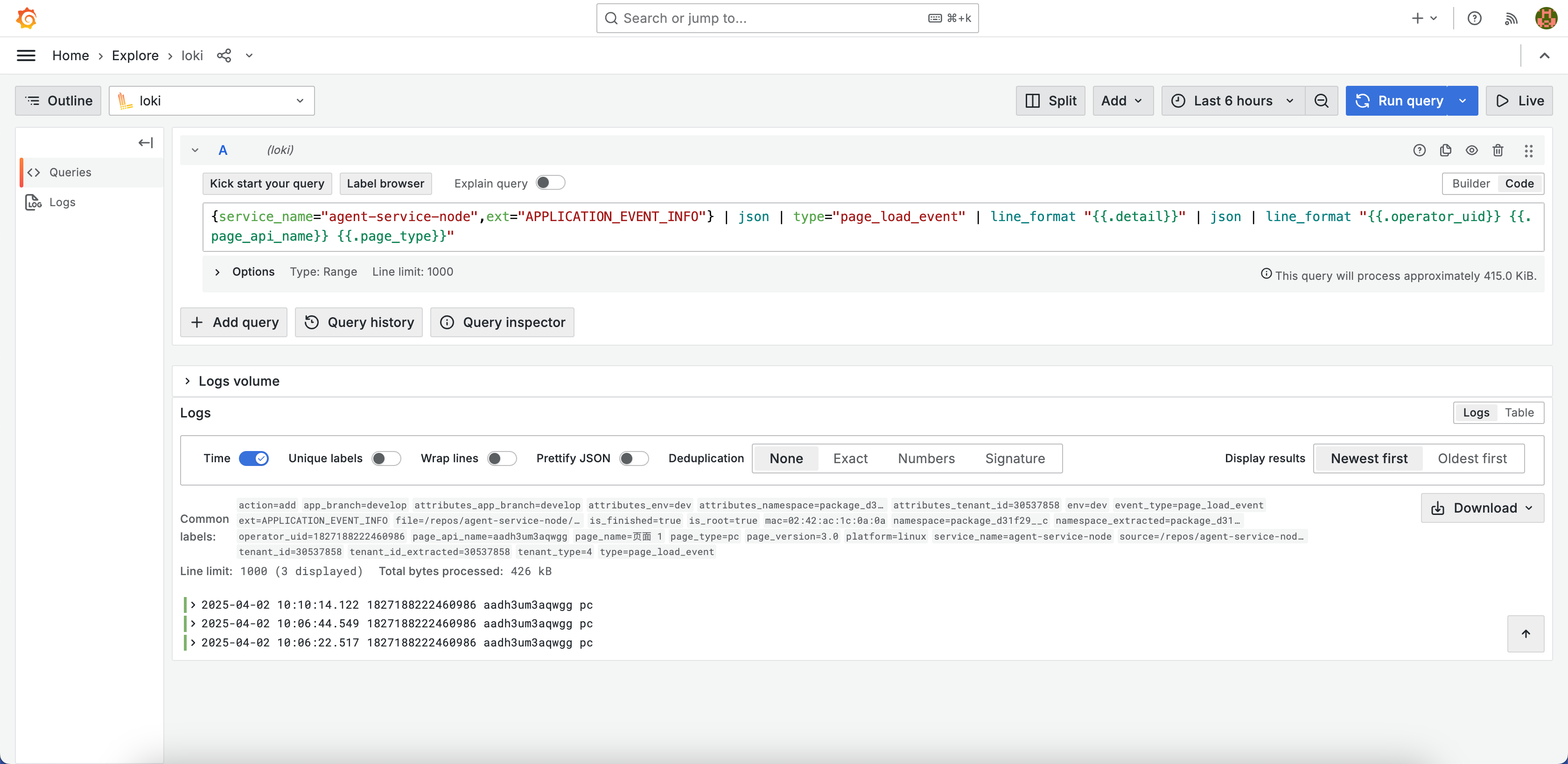Choose Newest first display order
This screenshot has height=764, width=1568.
pyautogui.click(x=1368, y=458)
